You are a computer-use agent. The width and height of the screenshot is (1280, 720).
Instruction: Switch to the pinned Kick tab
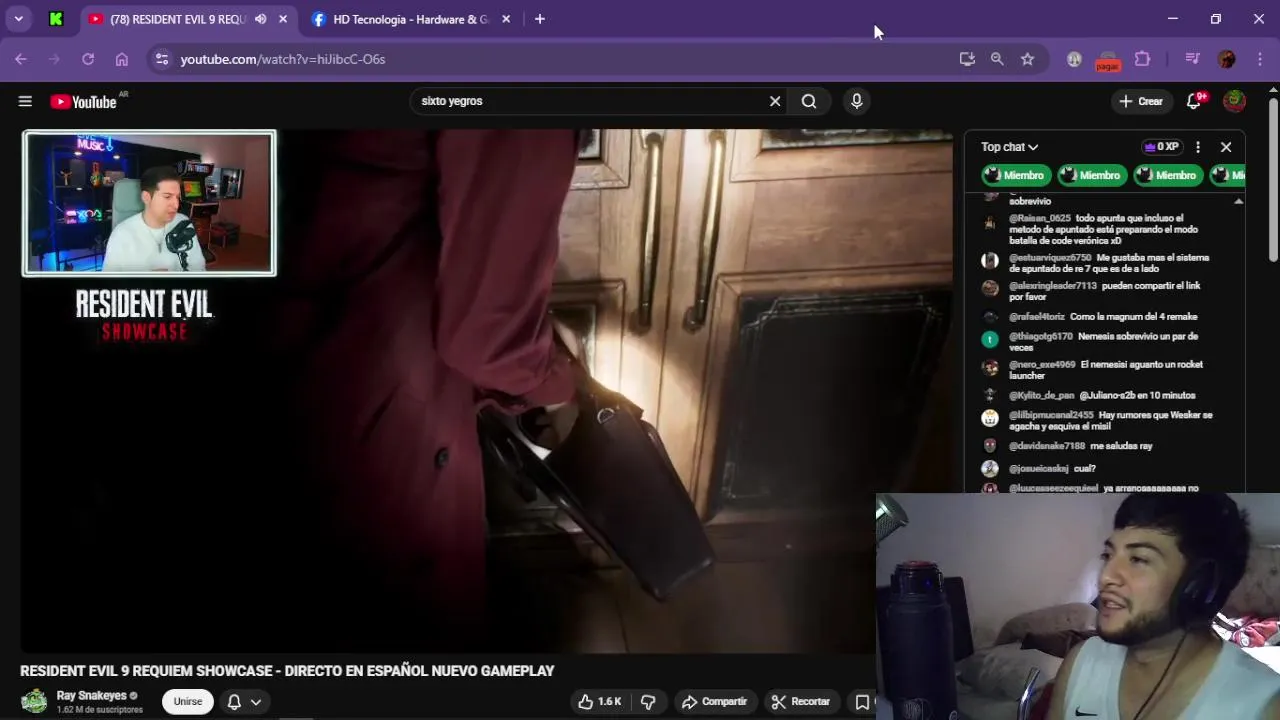click(x=56, y=19)
